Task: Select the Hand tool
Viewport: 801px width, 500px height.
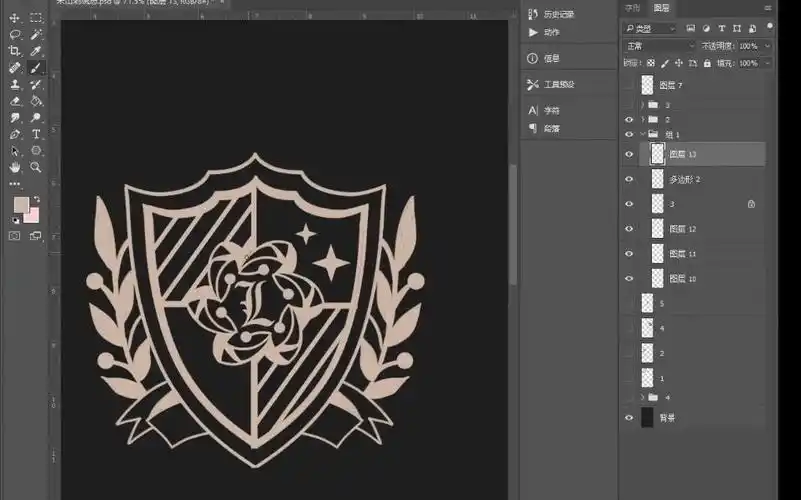Action: click(x=14, y=167)
